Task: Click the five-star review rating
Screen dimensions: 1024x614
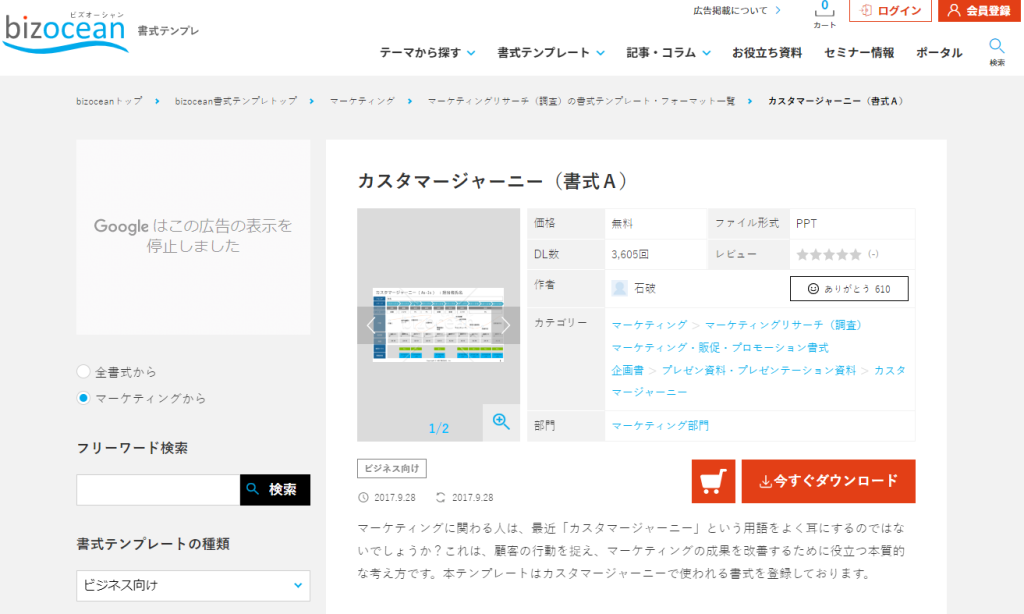Action: click(828, 255)
